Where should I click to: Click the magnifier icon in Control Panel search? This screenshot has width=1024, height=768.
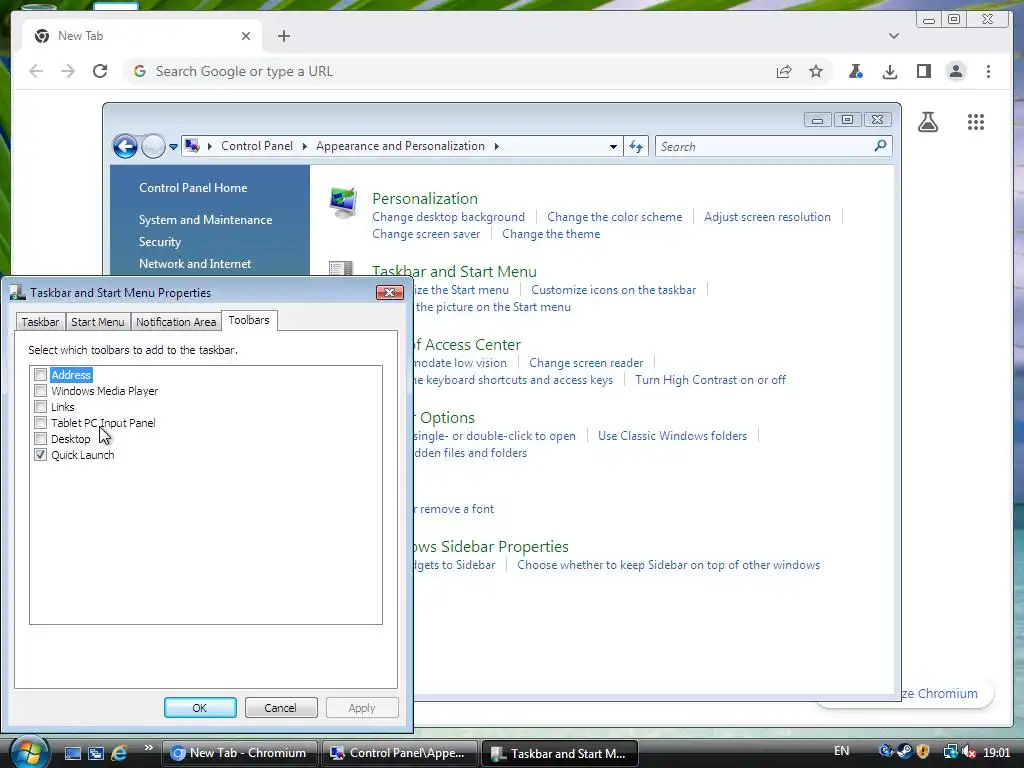[x=880, y=146]
